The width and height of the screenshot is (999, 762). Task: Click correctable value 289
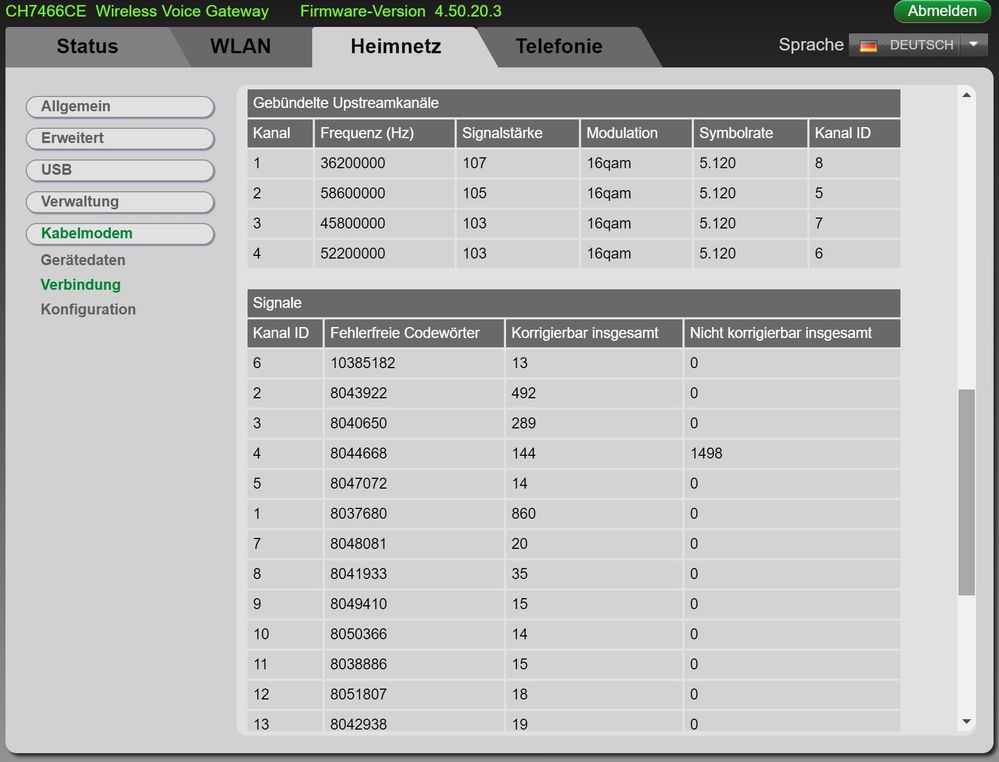tap(523, 424)
